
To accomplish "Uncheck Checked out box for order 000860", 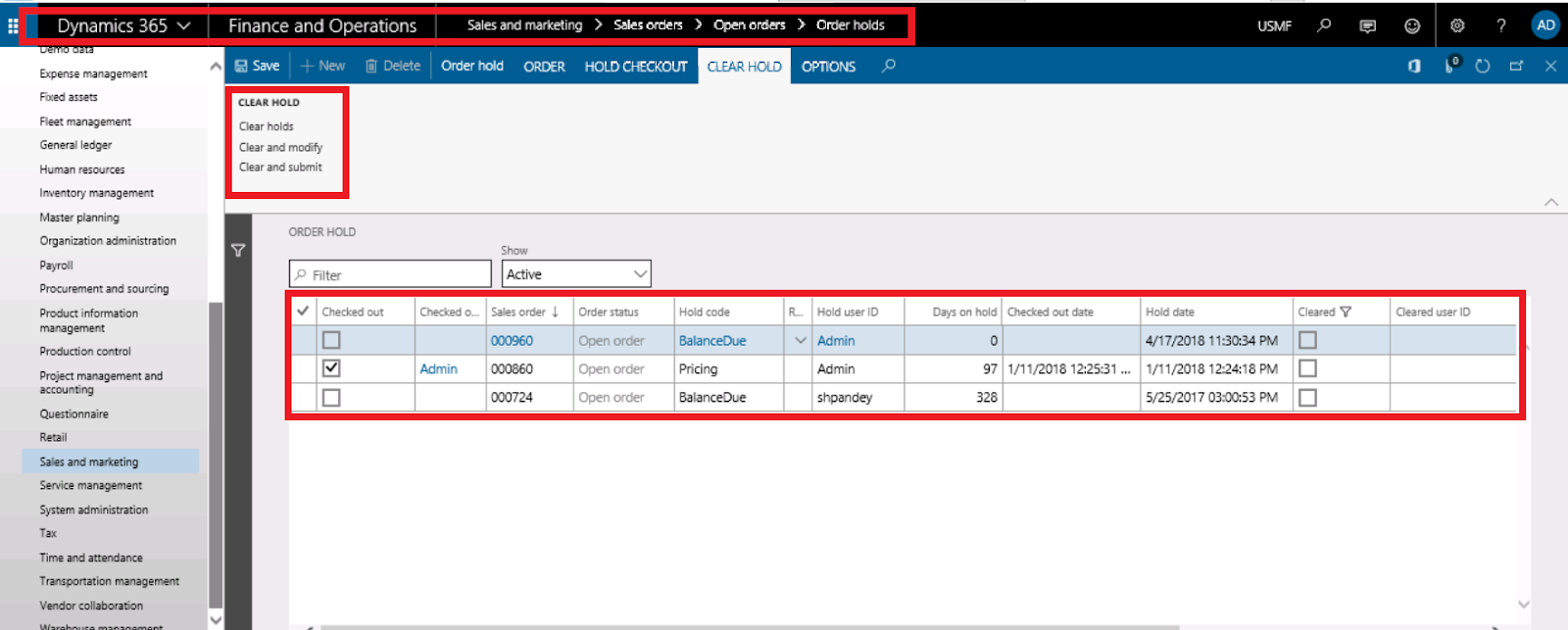I will [x=331, y=368].
